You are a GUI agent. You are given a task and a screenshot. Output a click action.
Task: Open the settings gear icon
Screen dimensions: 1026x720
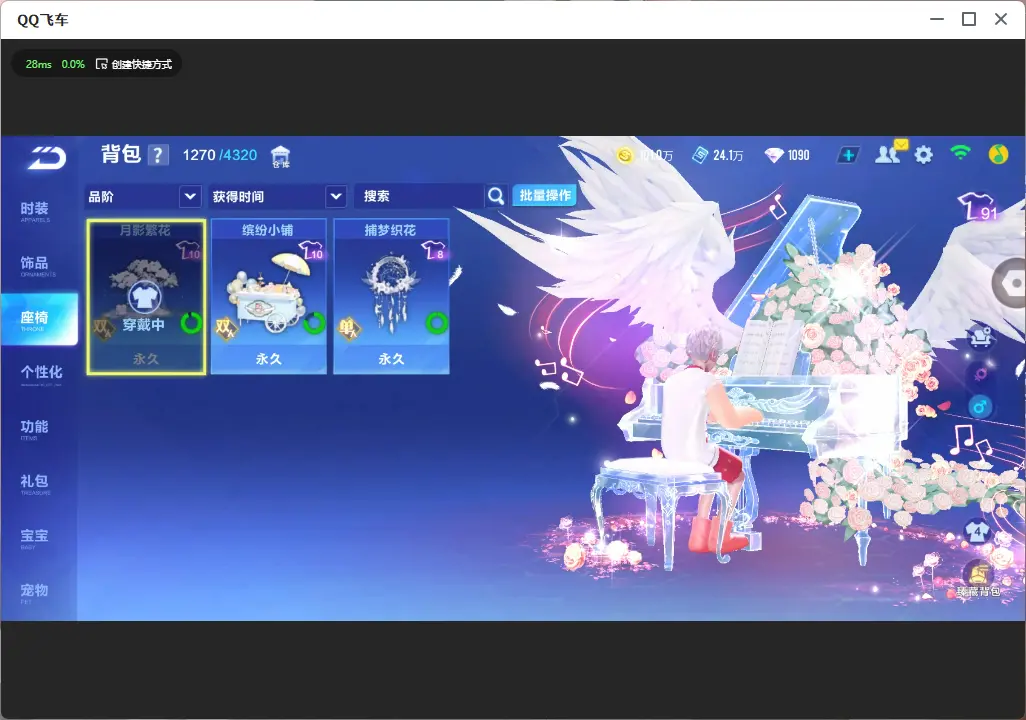pyautogui.click(x=923, y=155)
